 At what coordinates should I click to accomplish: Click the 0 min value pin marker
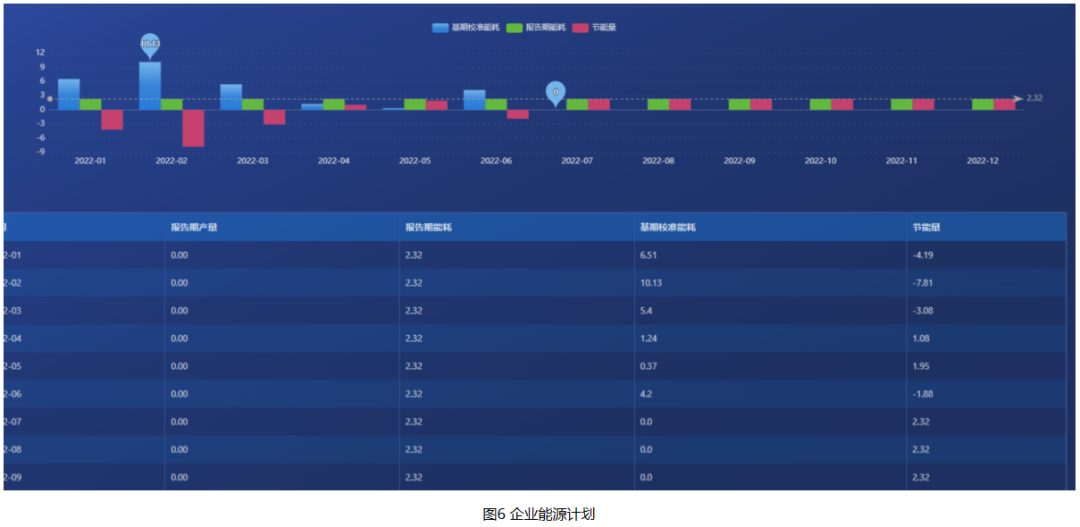point(556,94)
